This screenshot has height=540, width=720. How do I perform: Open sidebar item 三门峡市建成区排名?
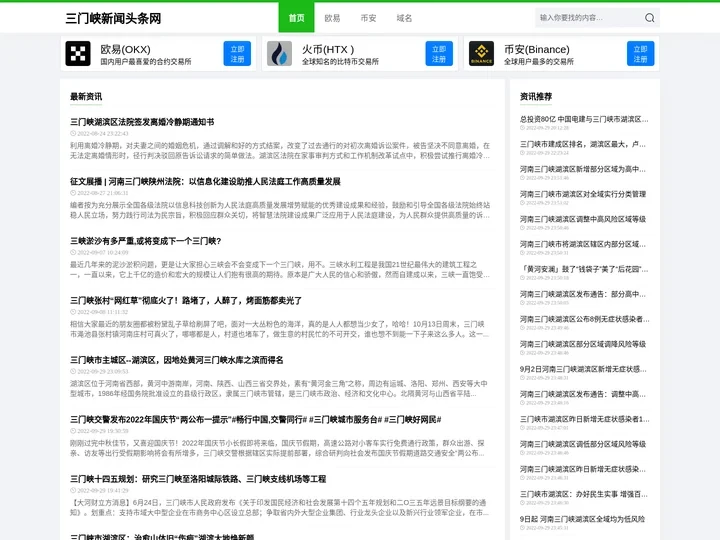tap(583, 144)
